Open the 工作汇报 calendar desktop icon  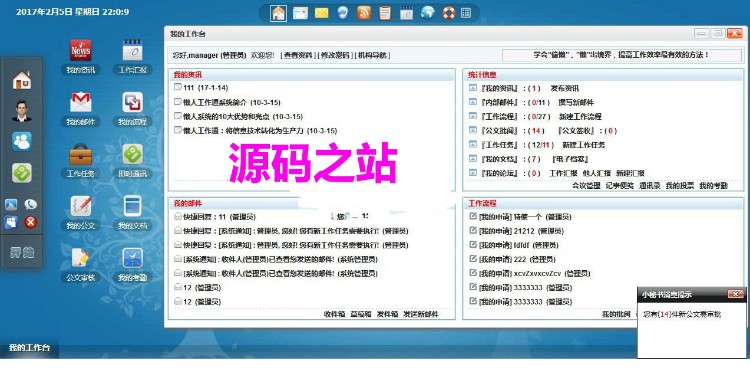click(x=132, y=51)
